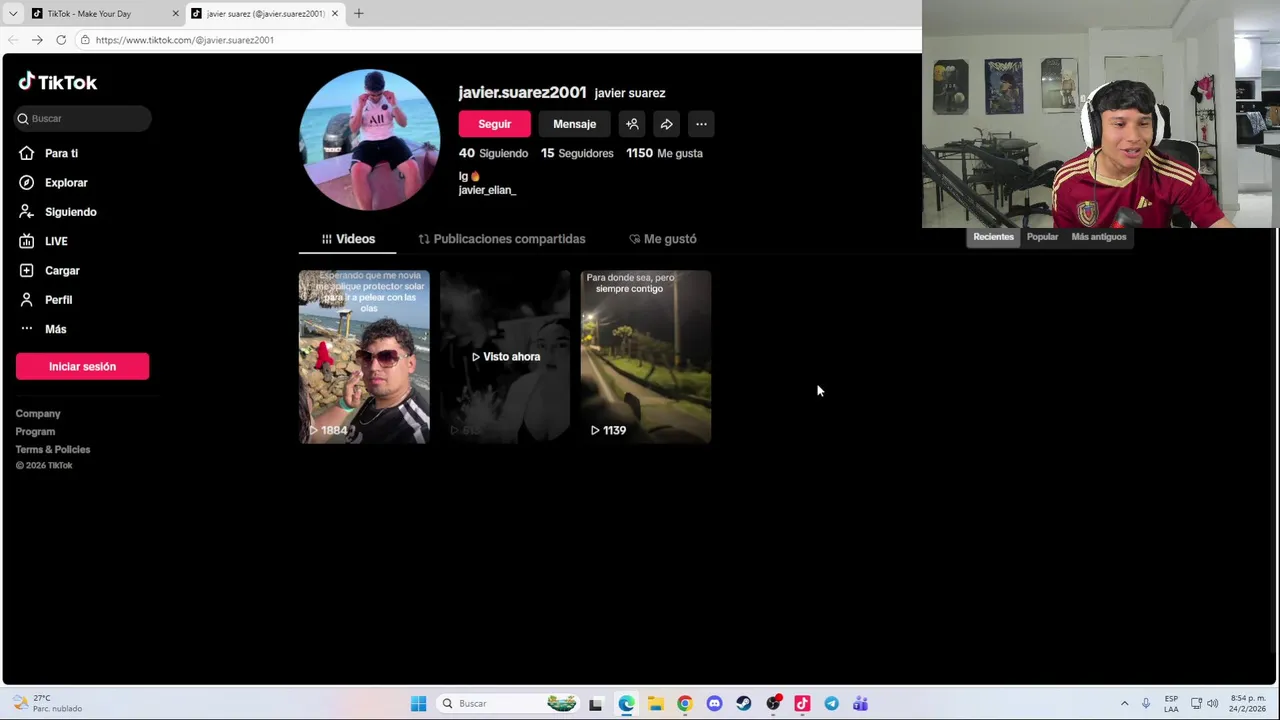Open Steam from the taskbar
The width and height of the screenshot is (1280, 720).
743,704
